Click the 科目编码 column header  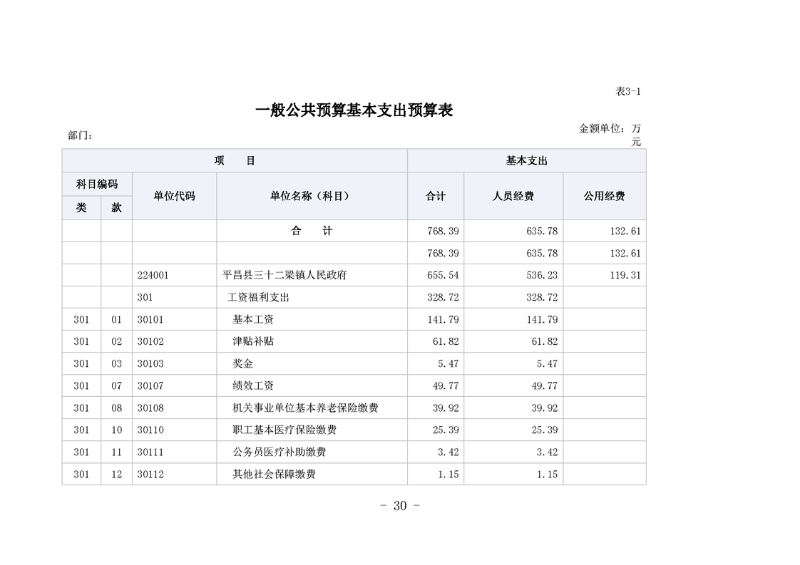(x=97, y=184)
